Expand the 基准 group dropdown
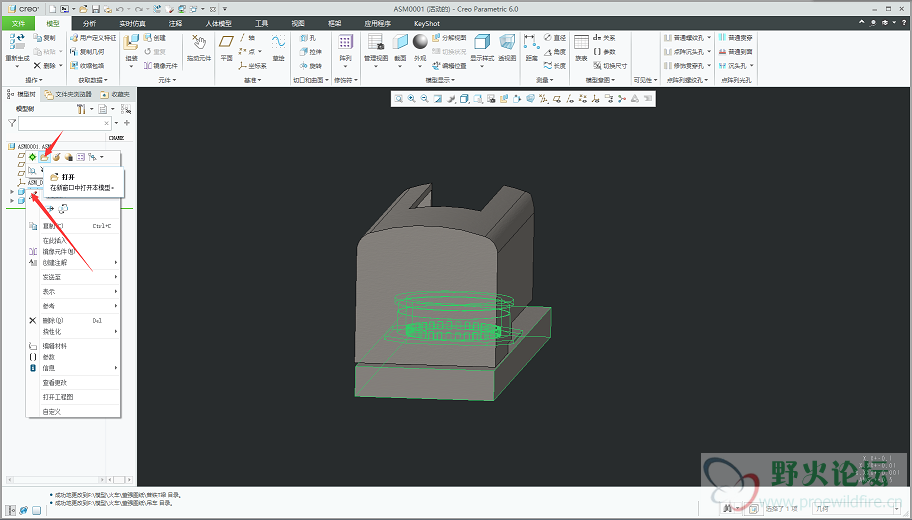Screen dimensions: 912x520 coord(253,80)
